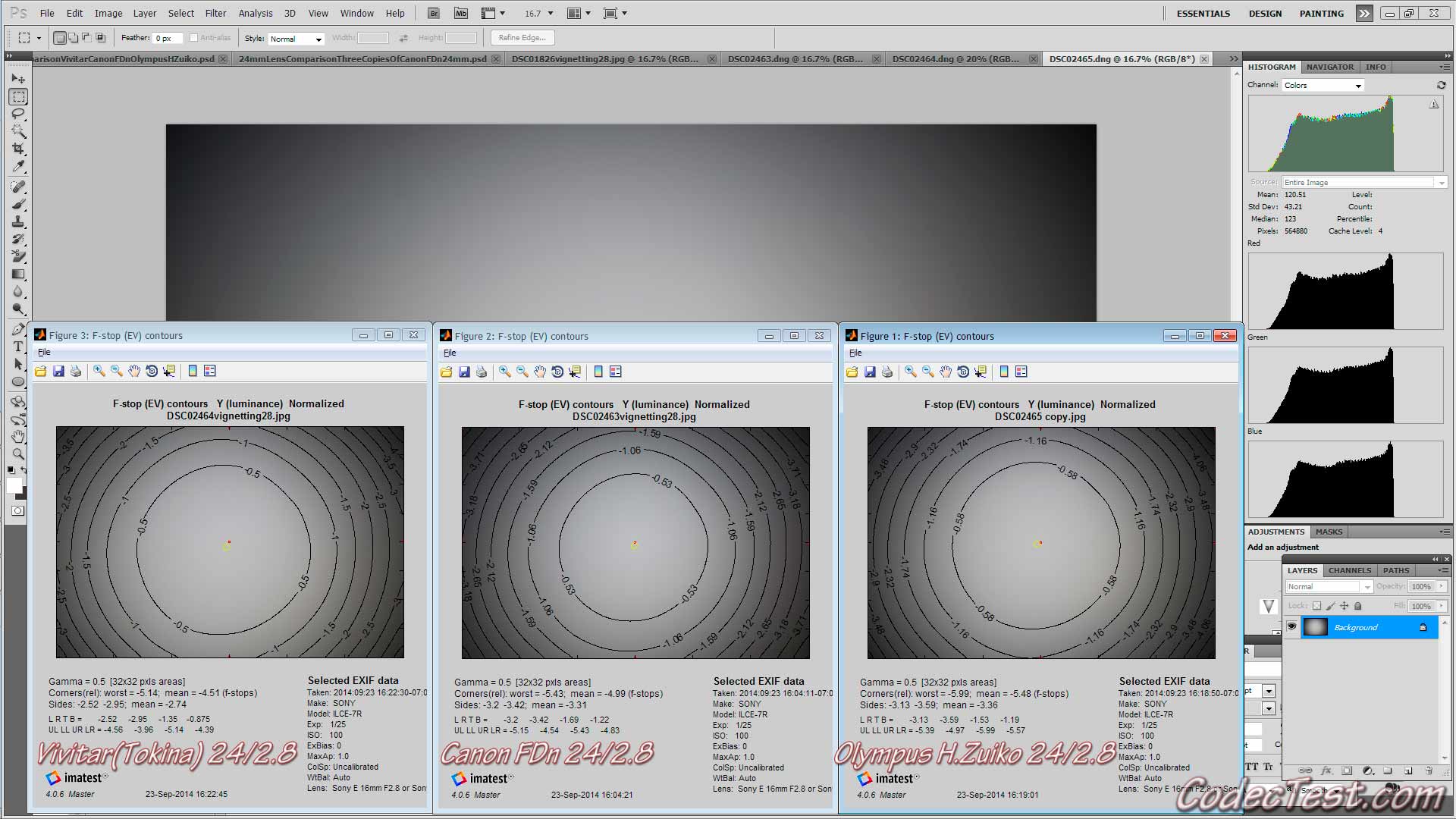Select the Hand tool in toolbox

18,437
